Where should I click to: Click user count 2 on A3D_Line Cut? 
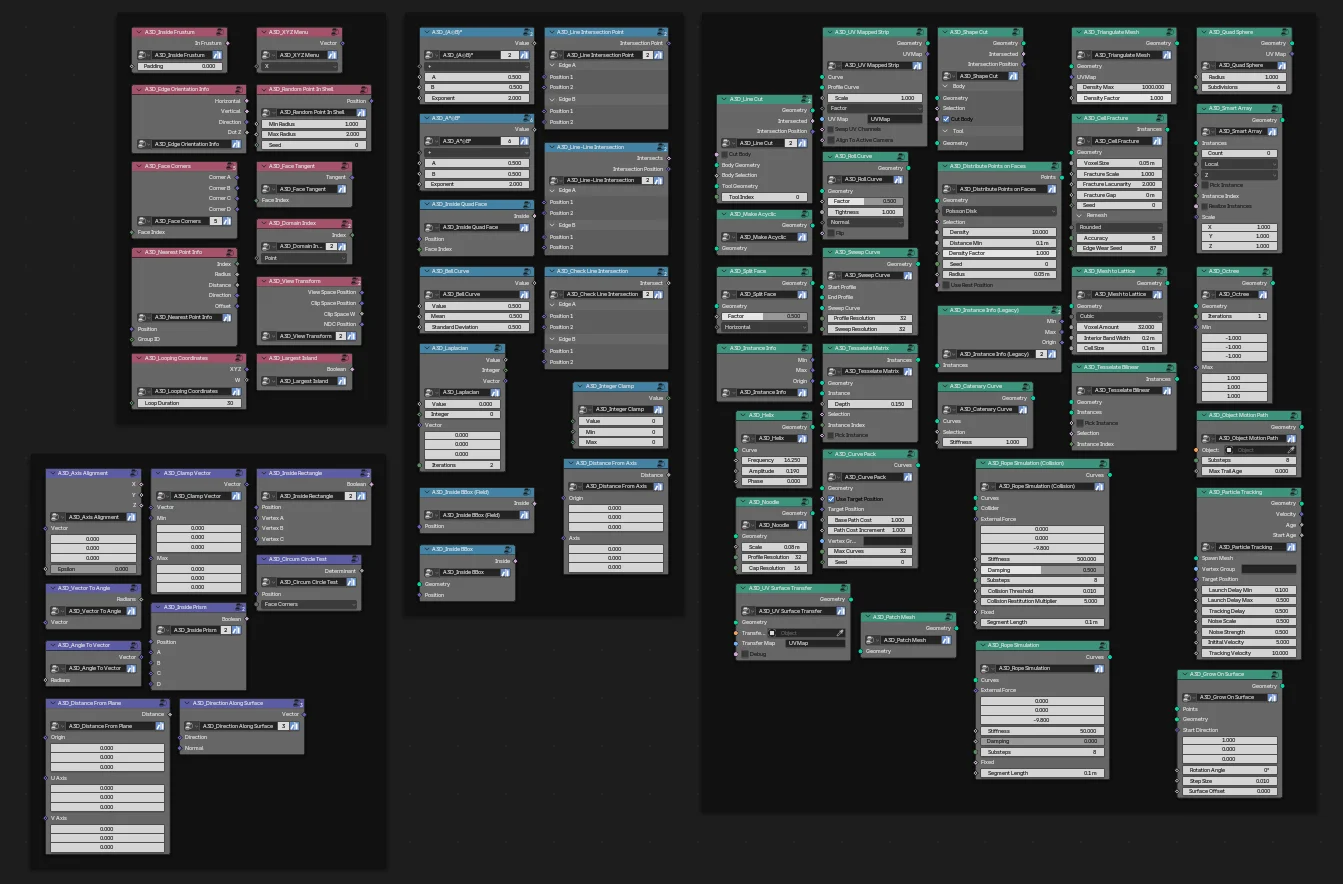(x=790, y=143)
